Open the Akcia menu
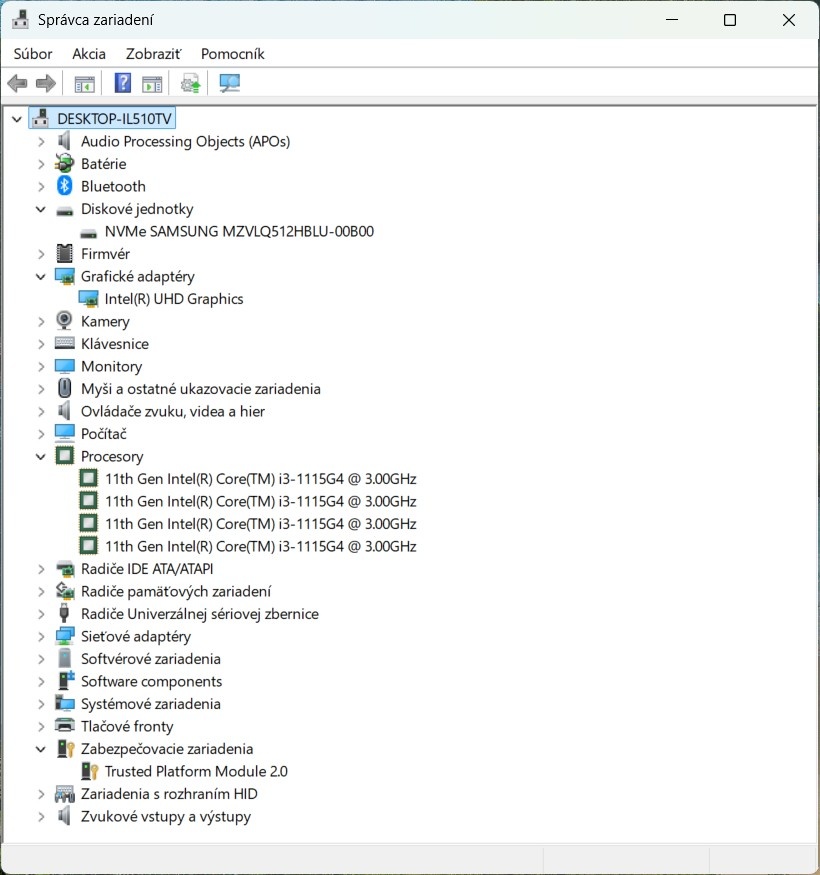Screen dimensions: 820x875 (88, 54)
